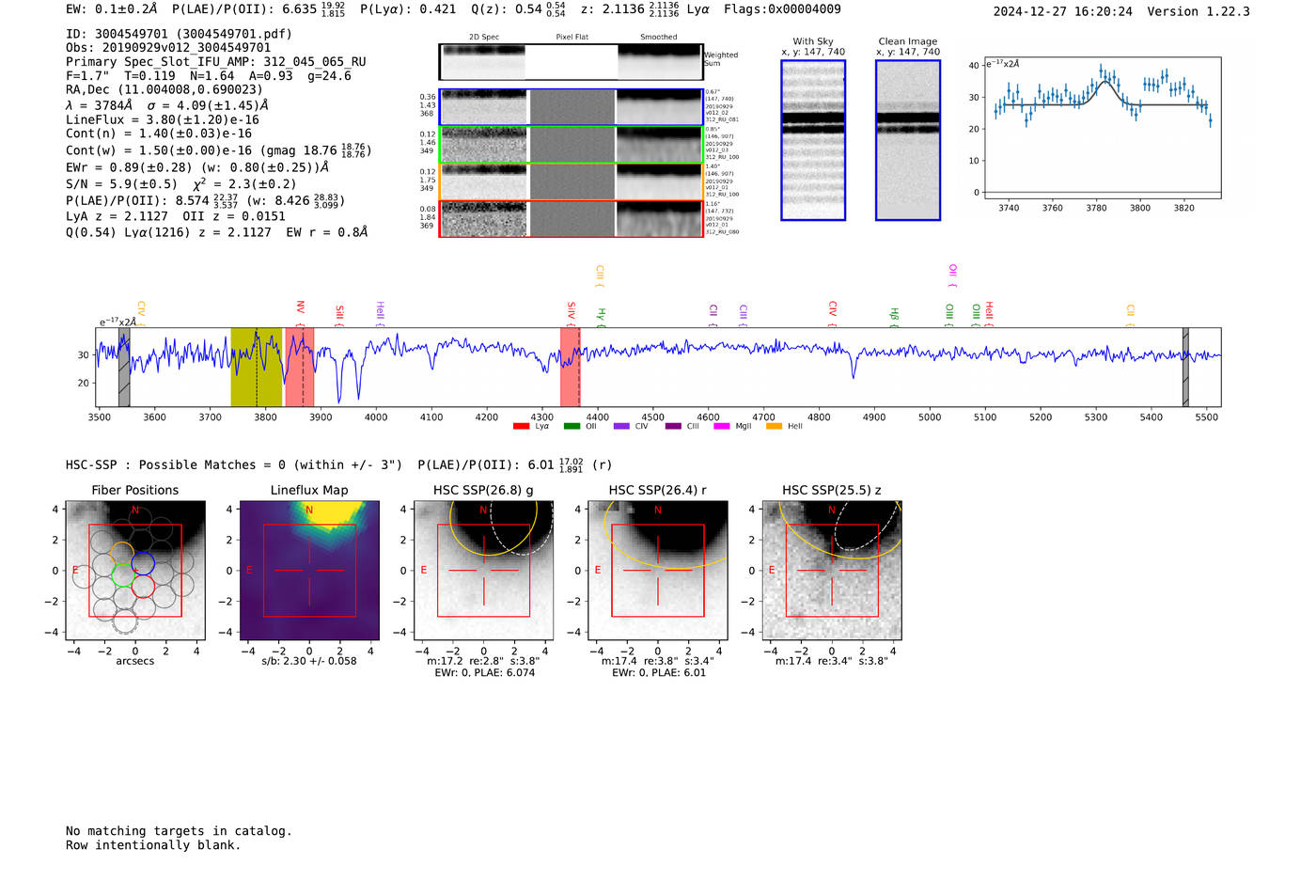Click the 'LyA z = 2.1127' text
The height and width of the screenshot is (896, 1316).
pyautogui.click(x=117, y=216)
